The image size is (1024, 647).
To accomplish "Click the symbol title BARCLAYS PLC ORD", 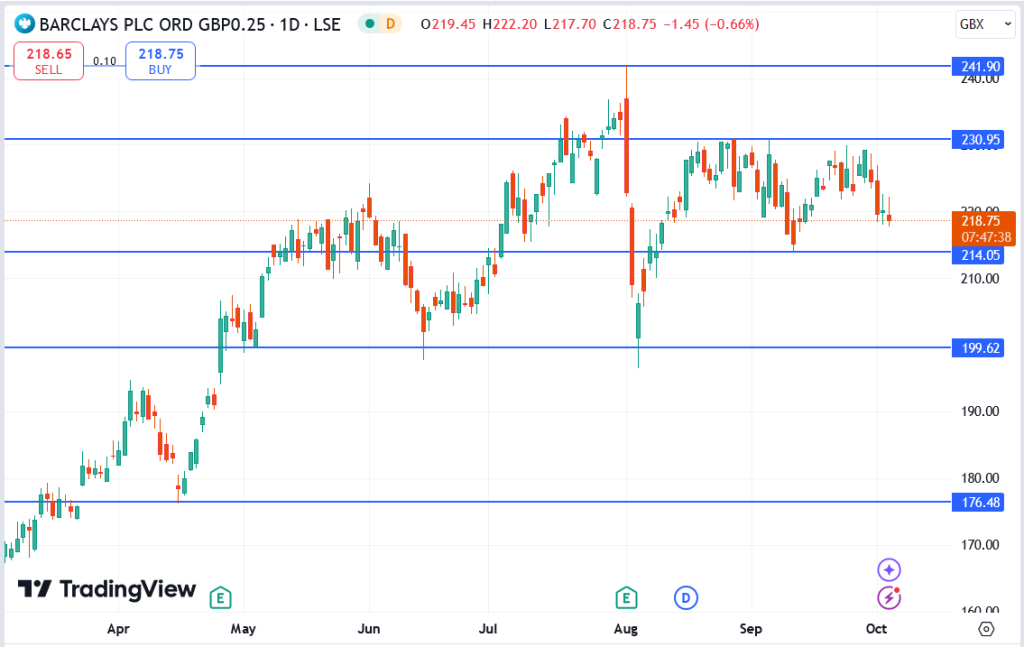I will pyautogui.click(x=190, y=25).
